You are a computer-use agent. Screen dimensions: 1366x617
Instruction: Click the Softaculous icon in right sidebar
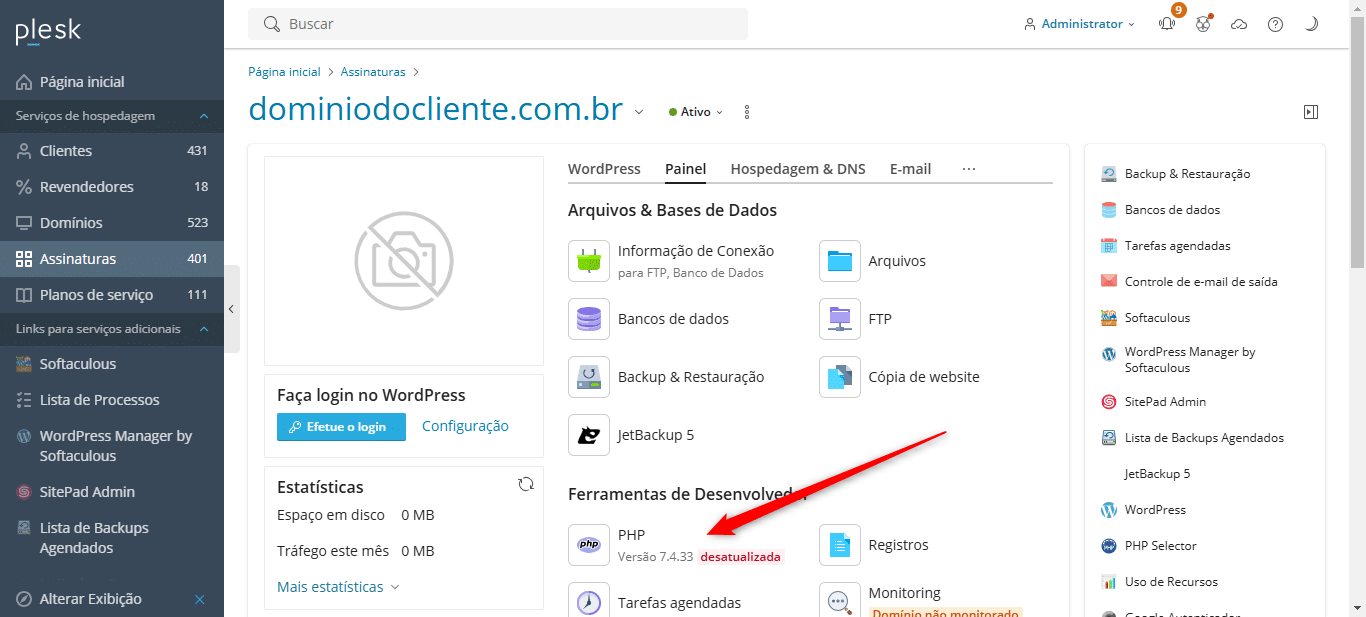point(1109,318)
